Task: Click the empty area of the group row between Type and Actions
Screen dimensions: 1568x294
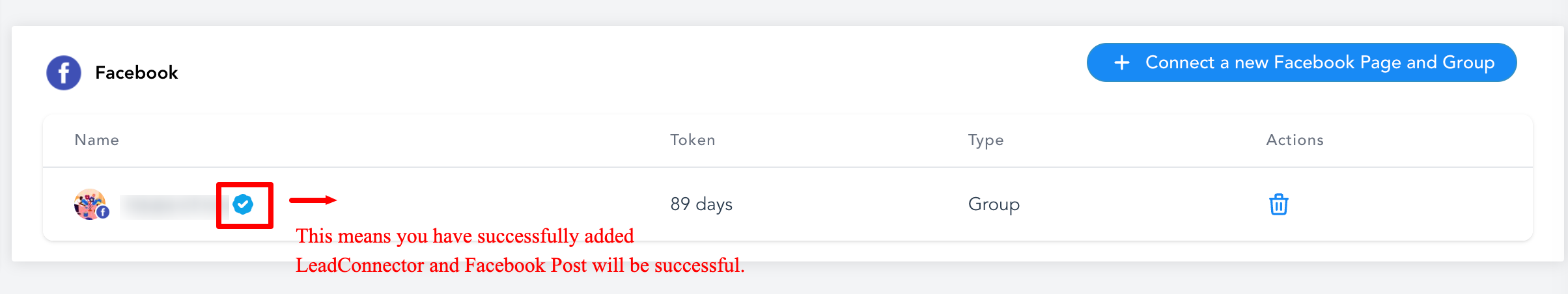Action: (x=1140, y=204)
